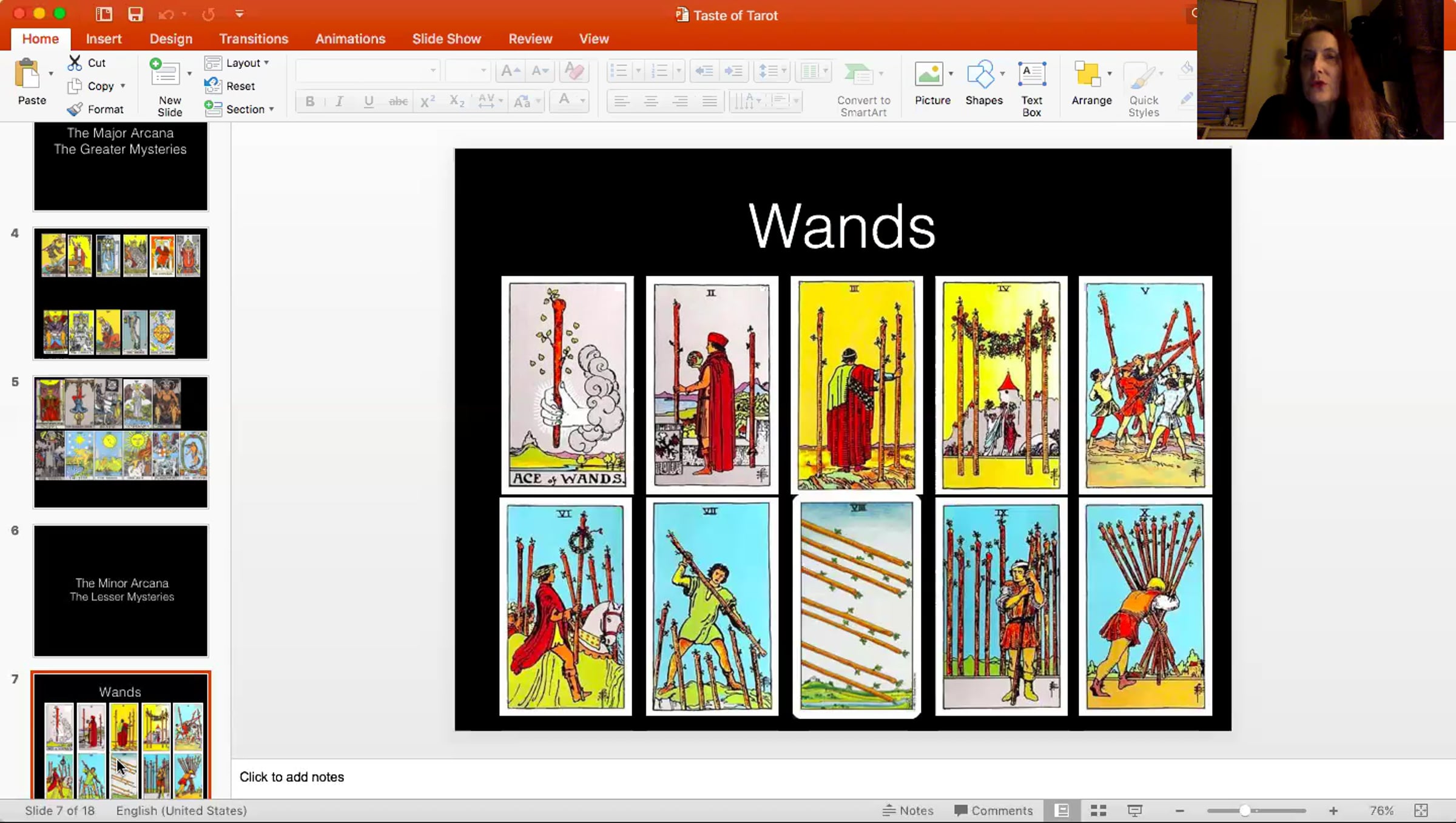Image resolution: width=1456 pixels, height=823 pixels.
Task: Open the Shapes gallery
Action: [980, 75]
